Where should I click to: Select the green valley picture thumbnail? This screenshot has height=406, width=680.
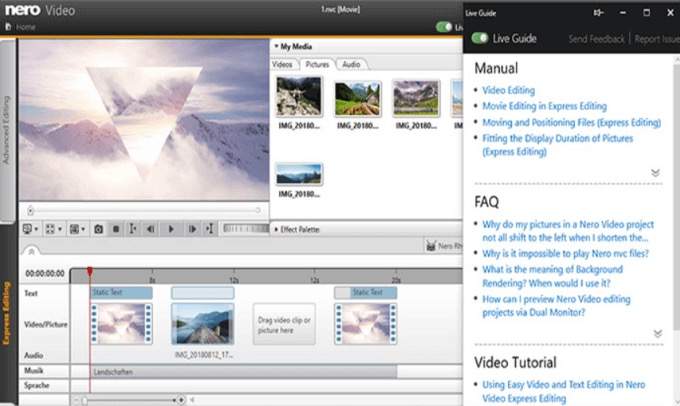[x=358, y=98]
